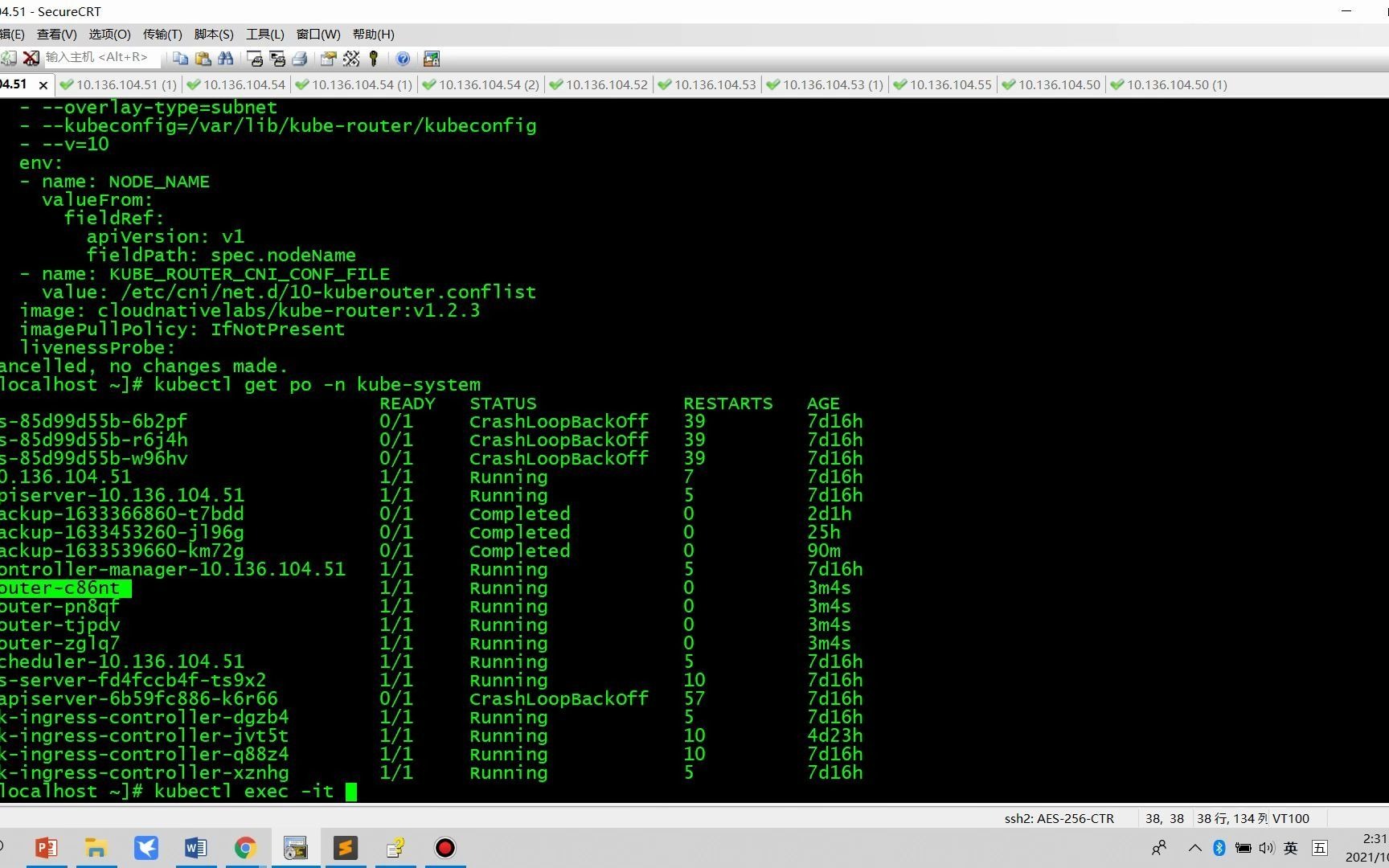Open the 窗口(W) menu
Screen dimensions: 1389x868
tap(318, 34)
